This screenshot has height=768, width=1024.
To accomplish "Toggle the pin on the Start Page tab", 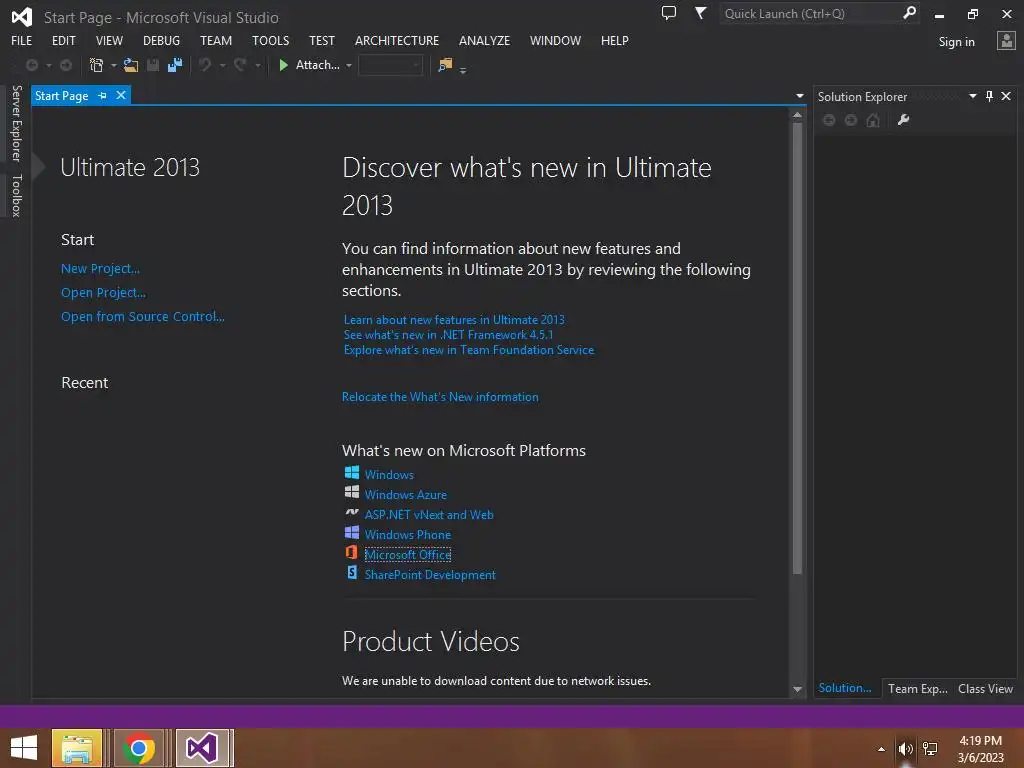I will pos(102,95).
